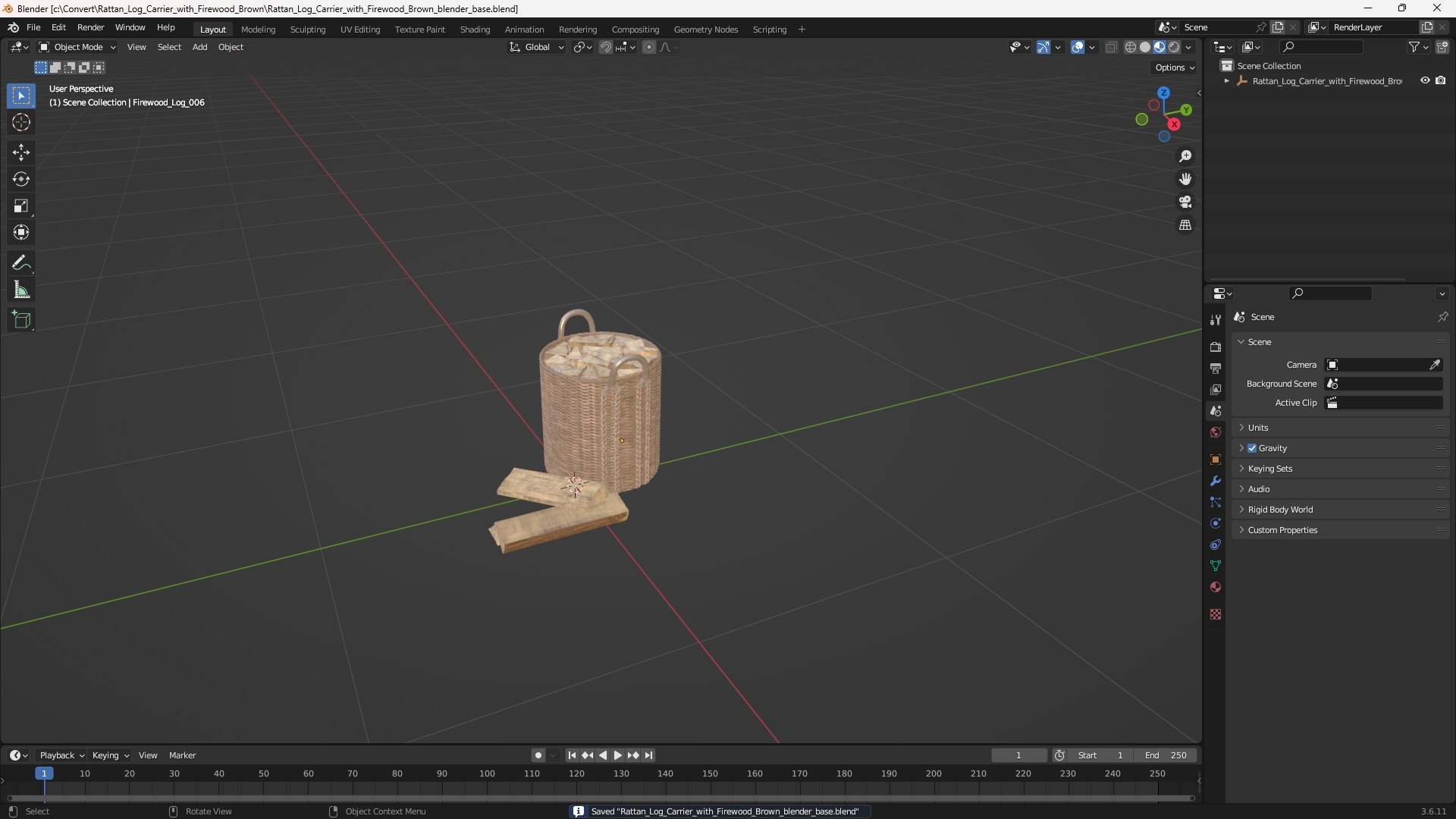Image resolution: width=1456 pixels, height=819 pixels.
Task: Select the Cursor tool in toolbar
Action: tap(21, 122)
